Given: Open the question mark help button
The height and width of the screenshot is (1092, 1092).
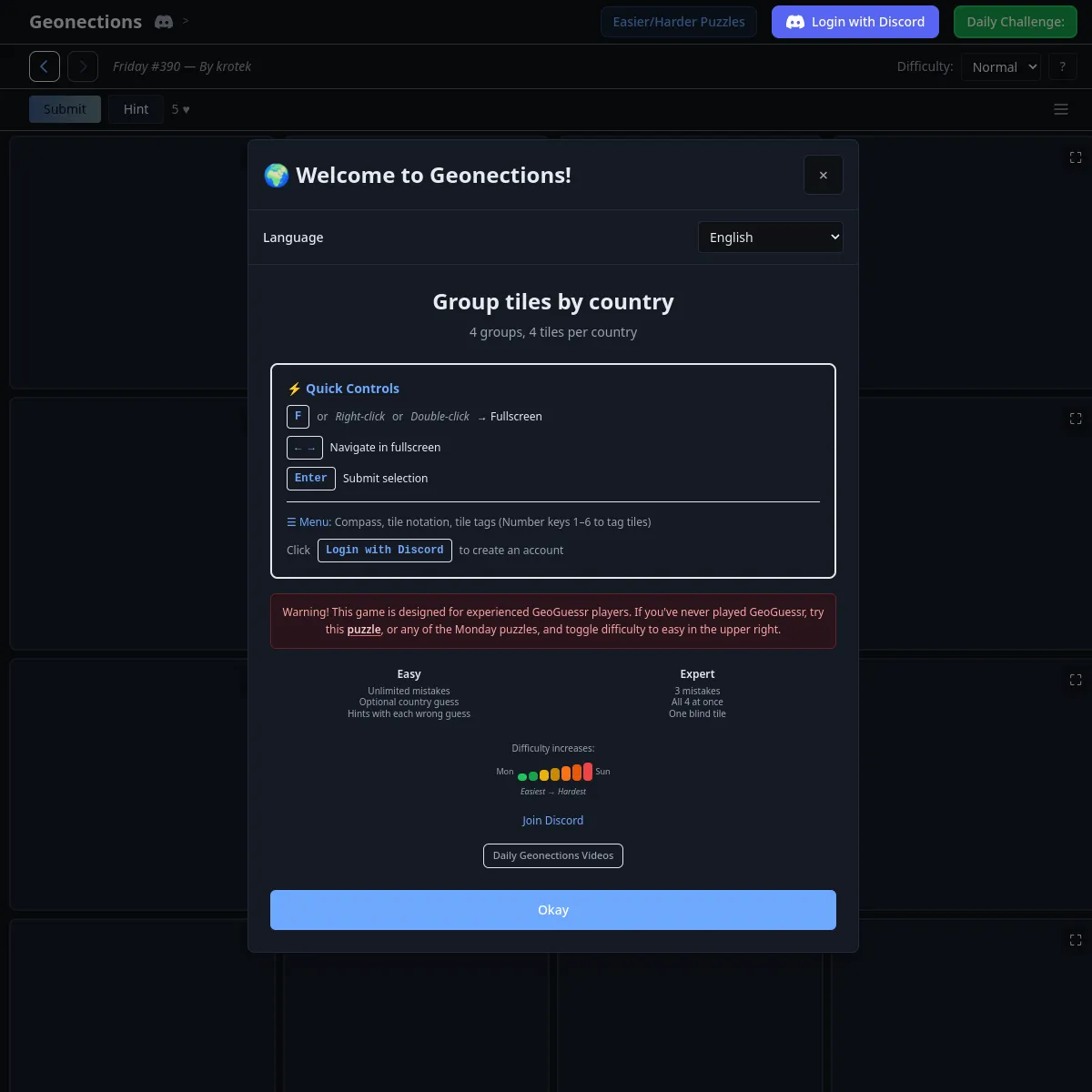Looking at the screenshot, I should pyautogui.click(x=1062, y=66).
